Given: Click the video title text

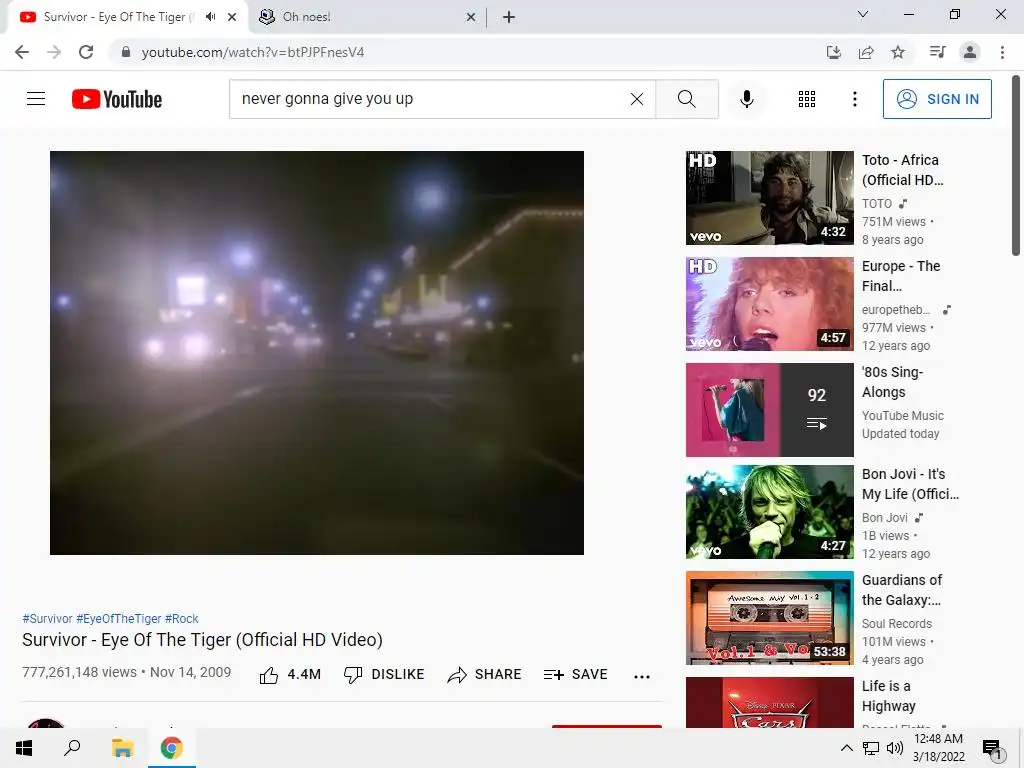Looking at the screenshot, I should point(202,639).
